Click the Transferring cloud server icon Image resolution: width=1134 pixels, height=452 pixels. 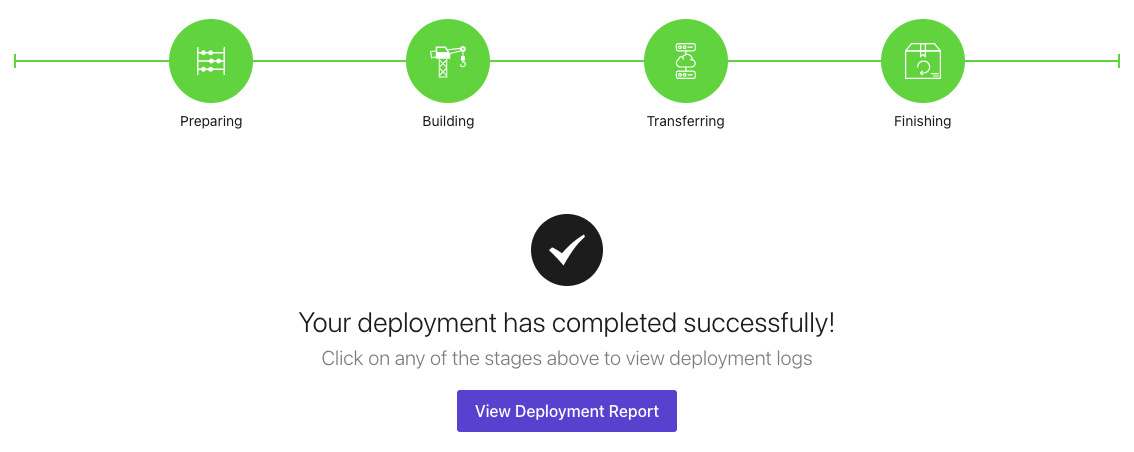click(685, 61)
